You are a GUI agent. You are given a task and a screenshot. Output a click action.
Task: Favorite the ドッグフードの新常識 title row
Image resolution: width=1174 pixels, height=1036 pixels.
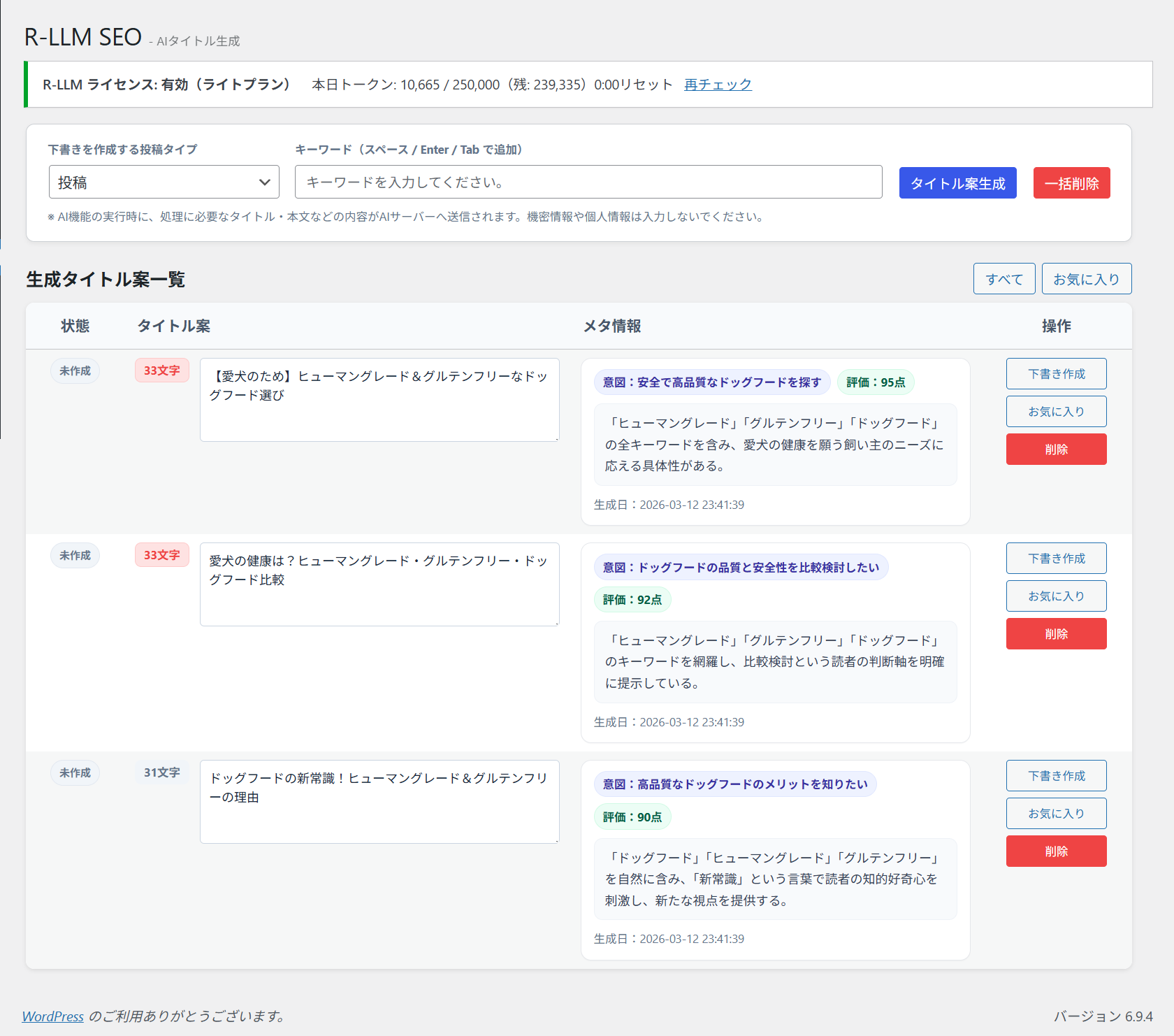(x=1056, y=814)
